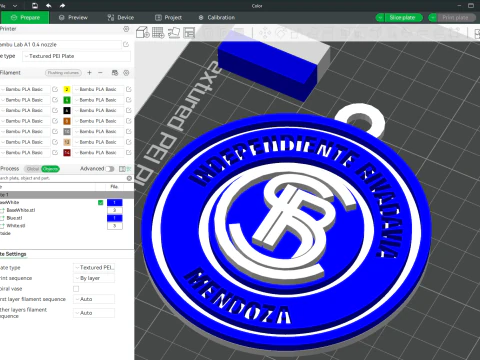Select Blue.stl in the object list
The width and height of the screenshot is (480, 360).
(14, 218)
